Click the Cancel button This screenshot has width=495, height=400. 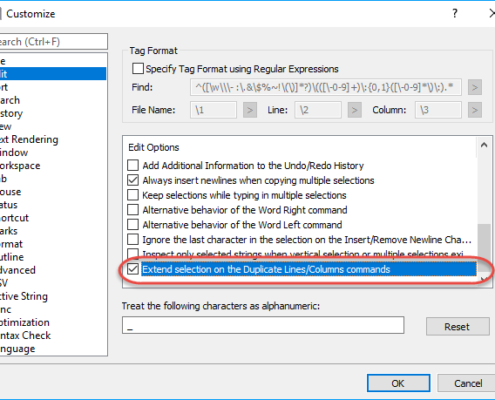468,383
